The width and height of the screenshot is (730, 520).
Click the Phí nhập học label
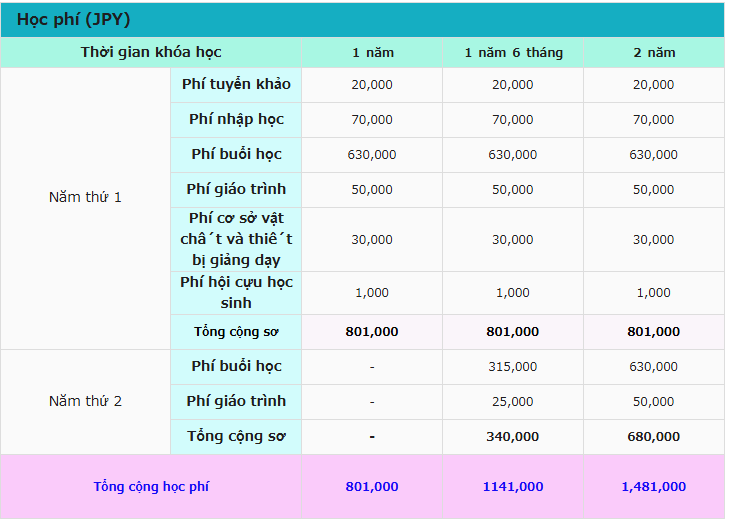coord(236,120)
